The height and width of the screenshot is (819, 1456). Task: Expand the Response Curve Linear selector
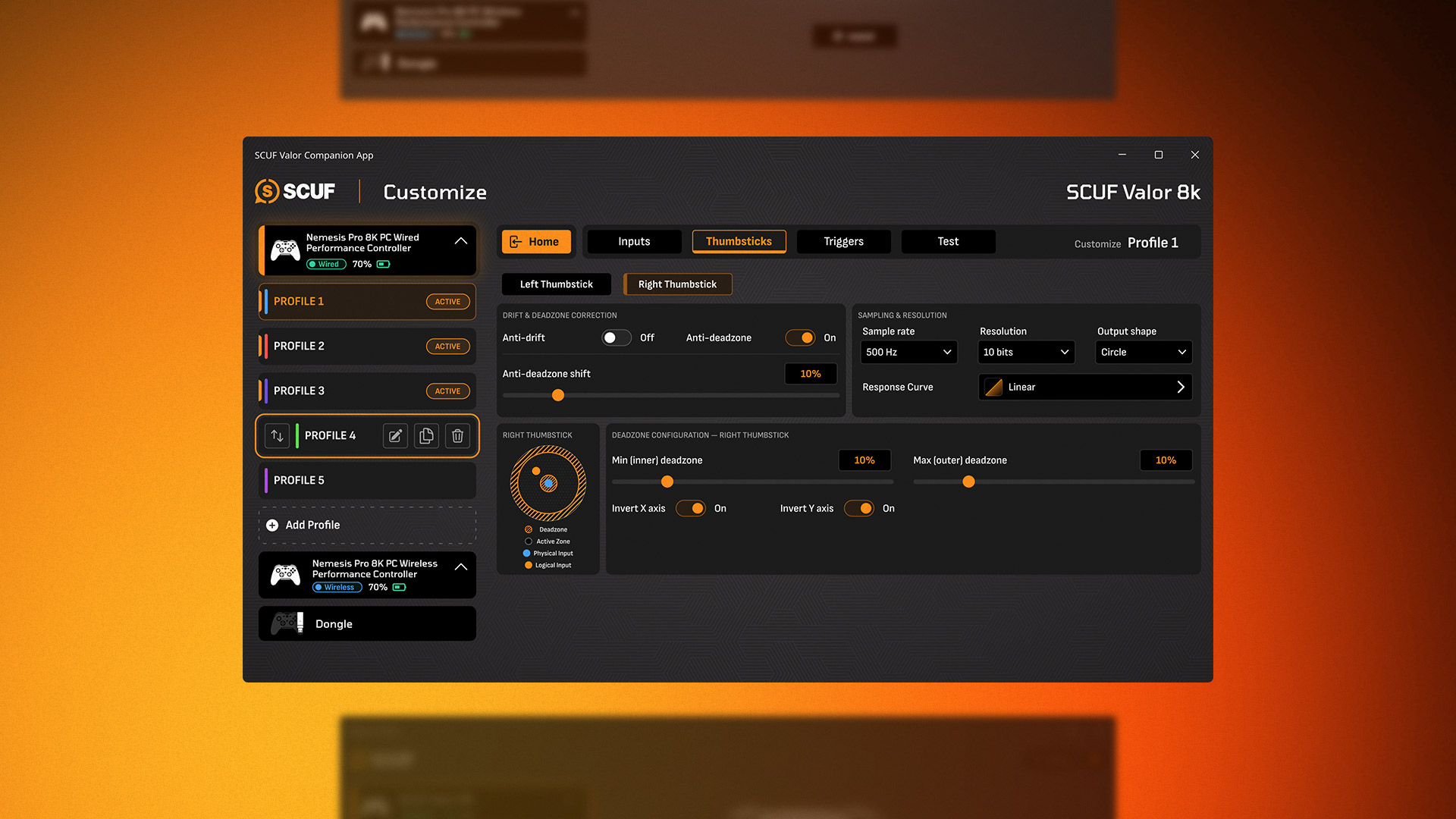pos(1085,388)
